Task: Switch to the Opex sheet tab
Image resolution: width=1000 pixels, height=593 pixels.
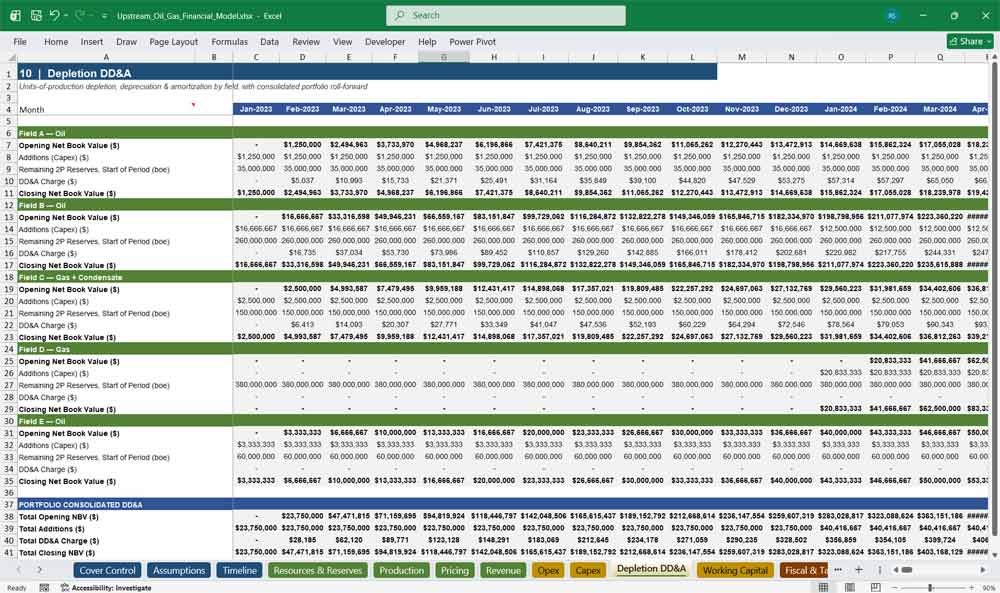Action: click(548, 570)
